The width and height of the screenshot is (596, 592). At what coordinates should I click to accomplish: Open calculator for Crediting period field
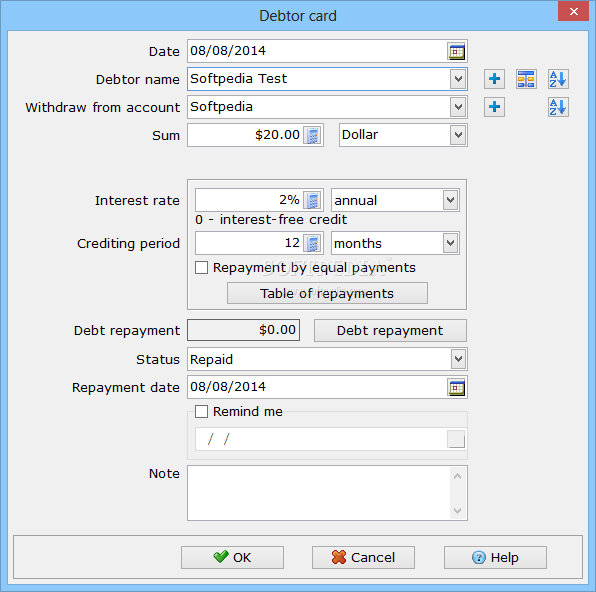[312, 243]
